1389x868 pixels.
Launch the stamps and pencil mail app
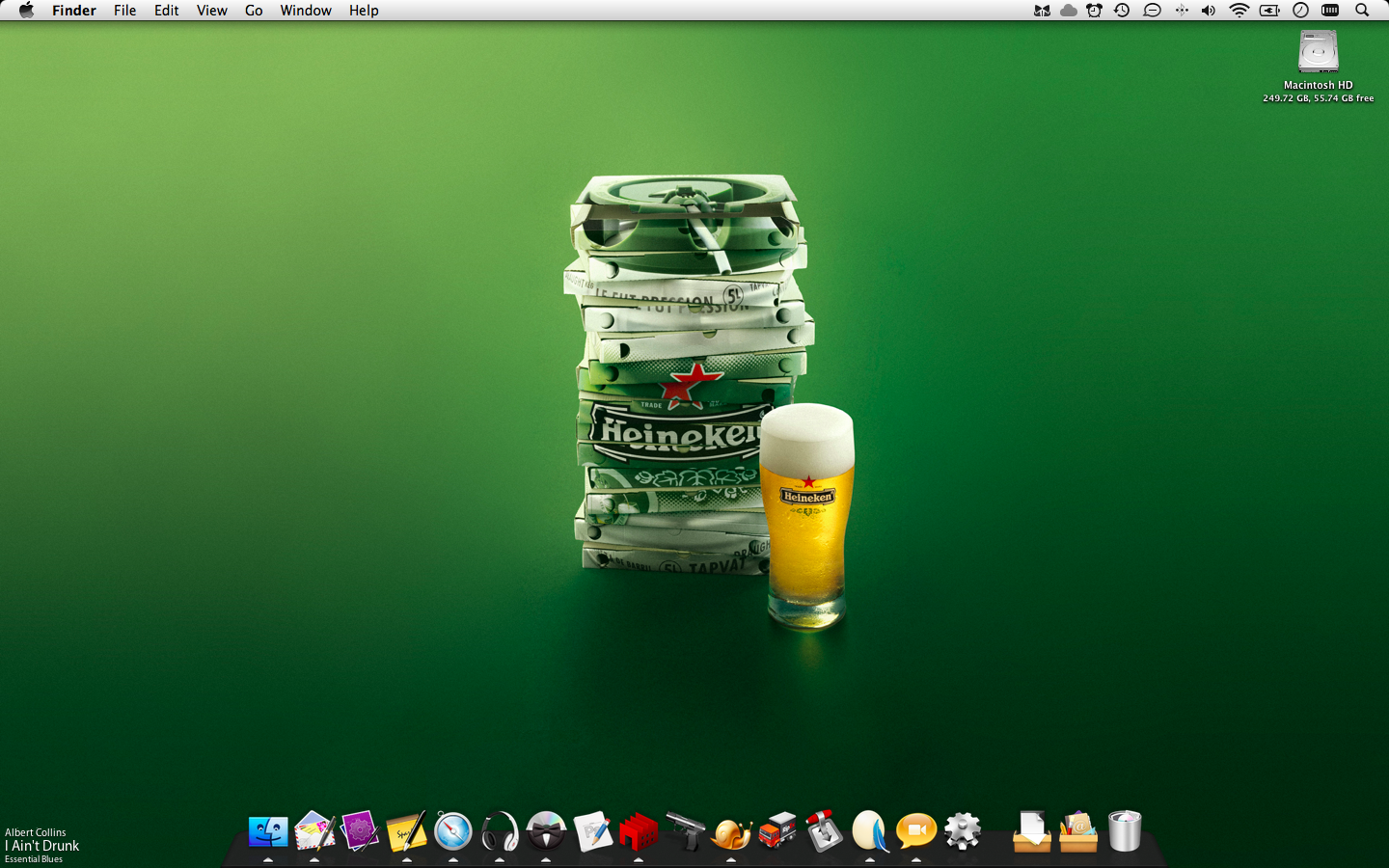[x=314, y=831]
